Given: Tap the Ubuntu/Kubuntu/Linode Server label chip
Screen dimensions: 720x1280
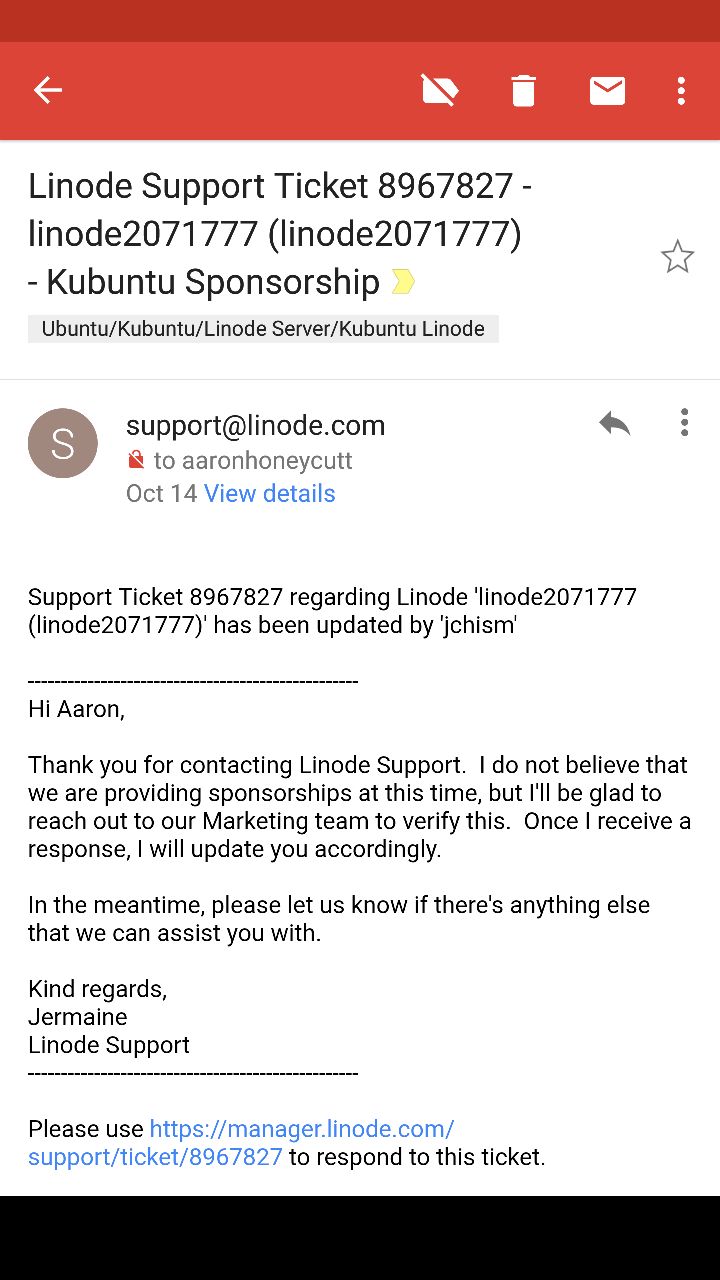Looking at the screenshot, I should [263, 329].
